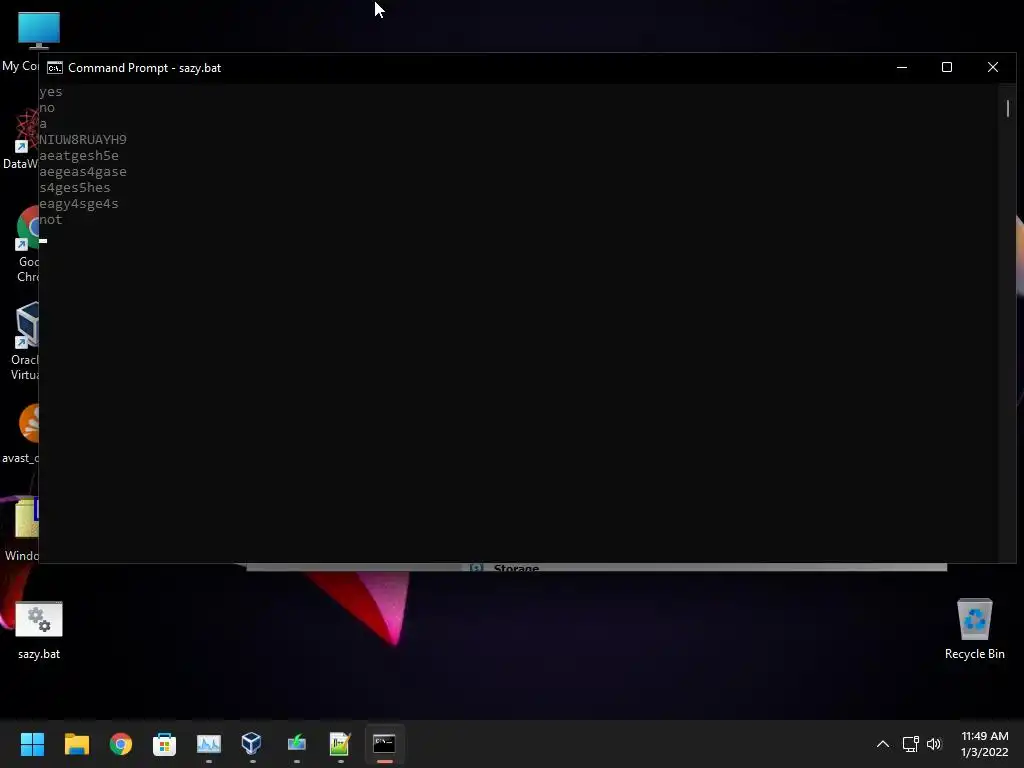Select the Google Chrome desktop shortcut

(x=27, y=244)
